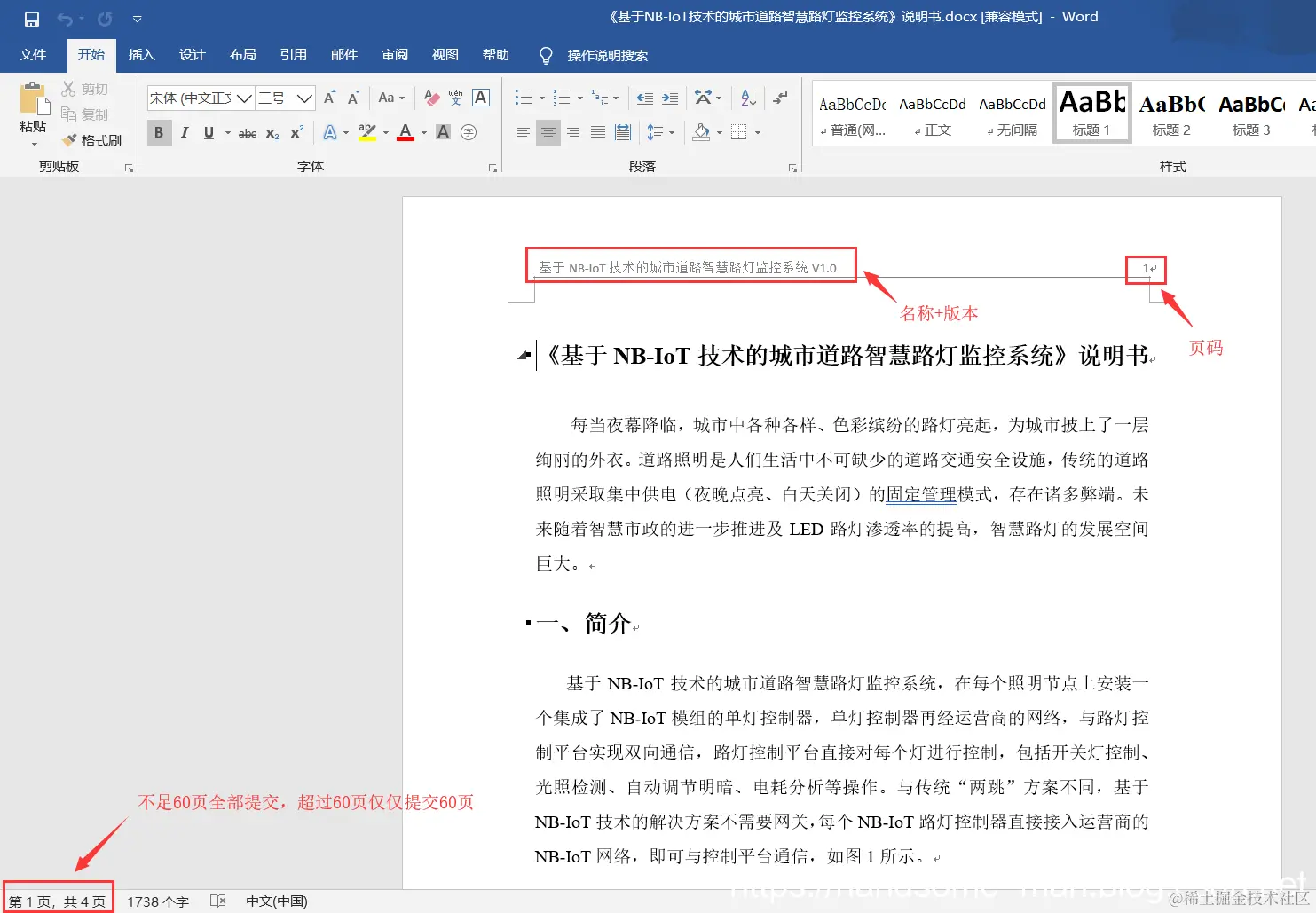Click the proofing book icon in status bar
The height and width of the screenshot is (913, 1316).
point(218,901)
